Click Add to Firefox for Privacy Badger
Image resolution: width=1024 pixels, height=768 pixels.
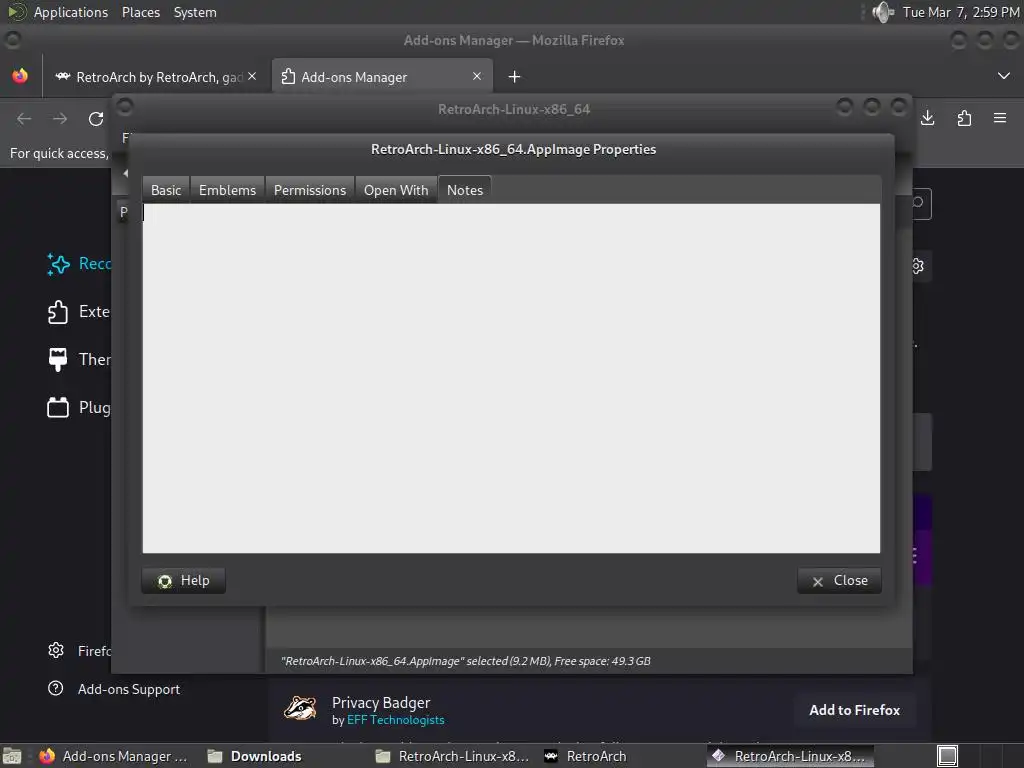pyautogui.click(x=854, y=710)
